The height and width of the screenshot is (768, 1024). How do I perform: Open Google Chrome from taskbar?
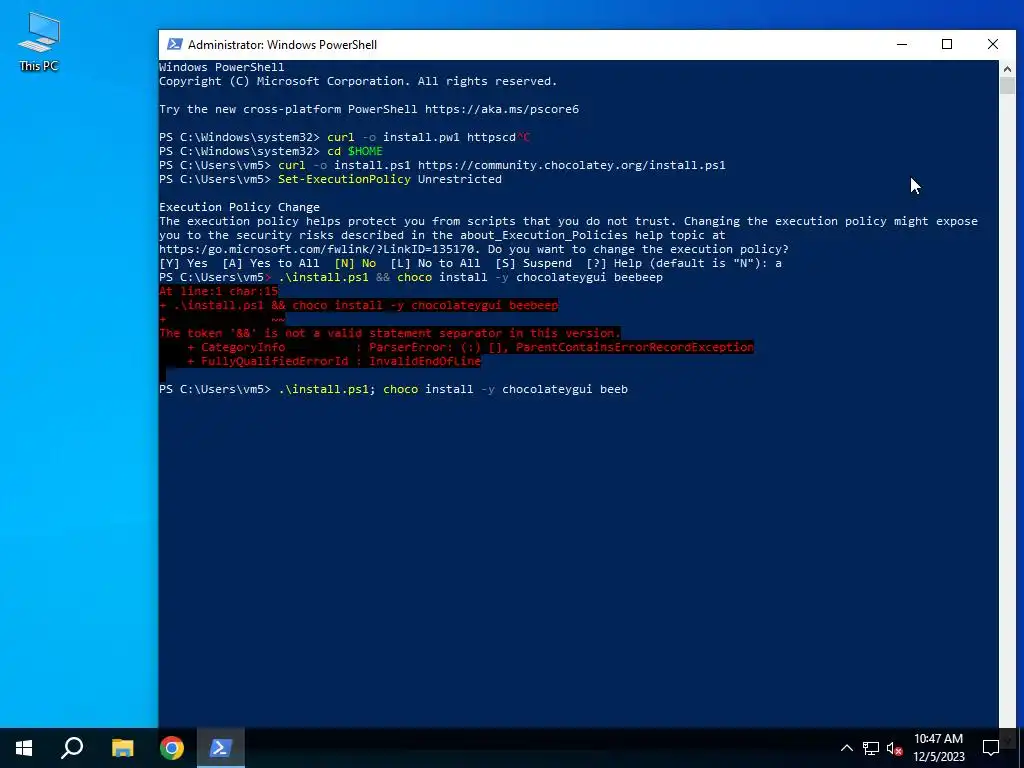(172, 748)
